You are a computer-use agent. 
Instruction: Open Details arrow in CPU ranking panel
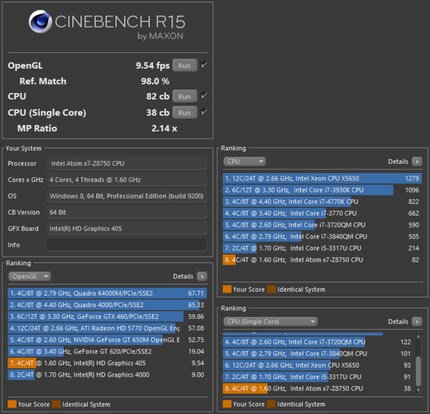pyautogui.click(x=417, y=162)
